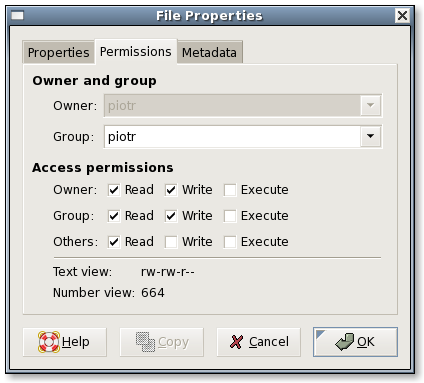Open the window menu icon in title bar
This screenshot has height=383, width=424.
18,16
